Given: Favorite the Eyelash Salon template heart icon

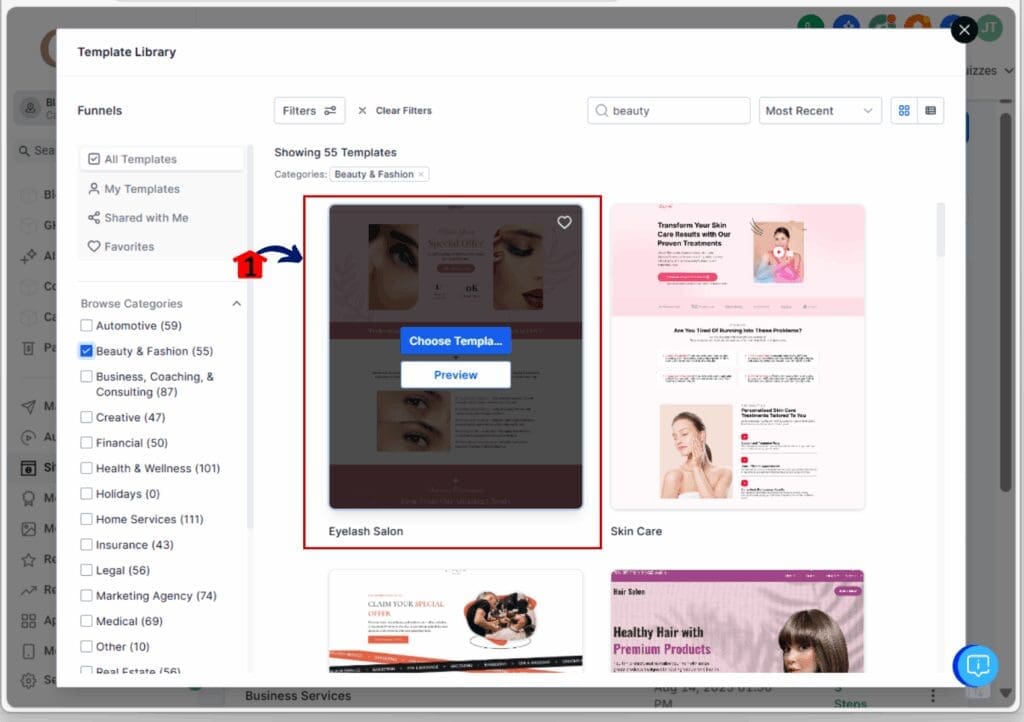Looking at the screenshot, I should (564, 222).
